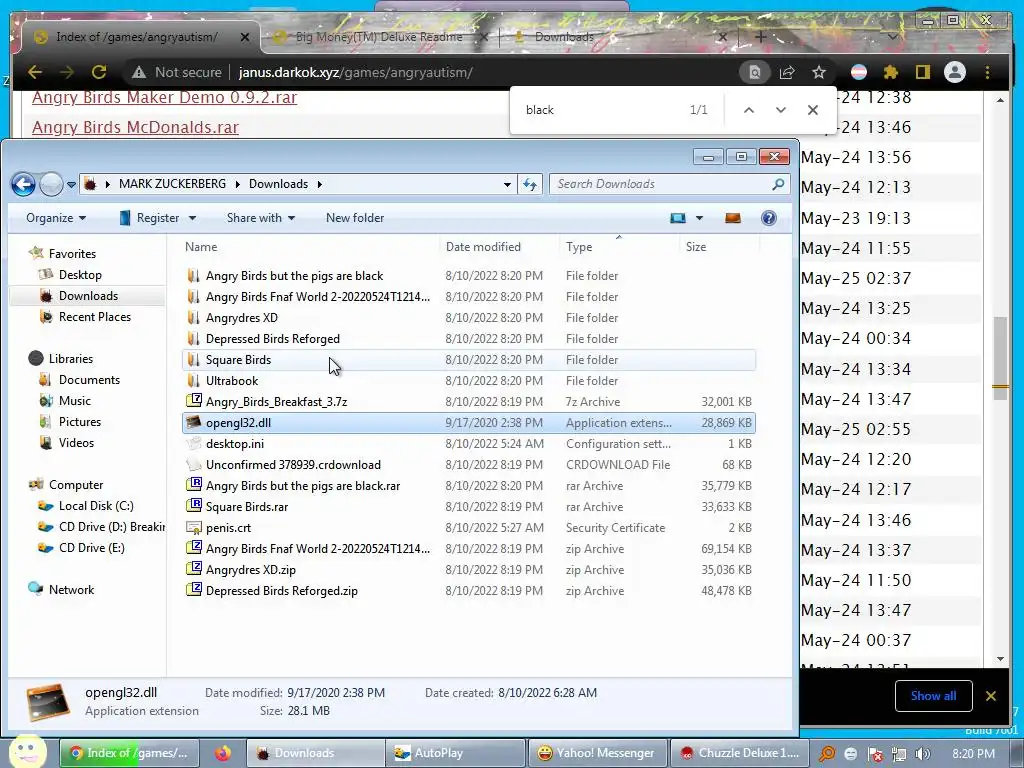Select Downloads in Favorites
The image size is (1024, 768).
88,296
